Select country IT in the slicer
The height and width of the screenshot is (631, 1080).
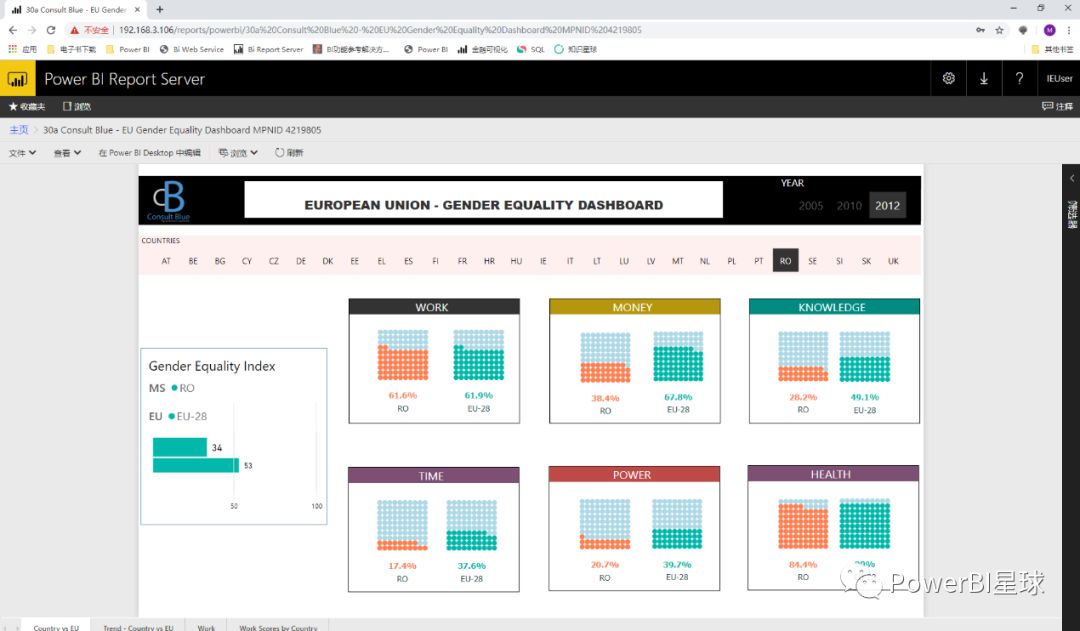point(570,261)
